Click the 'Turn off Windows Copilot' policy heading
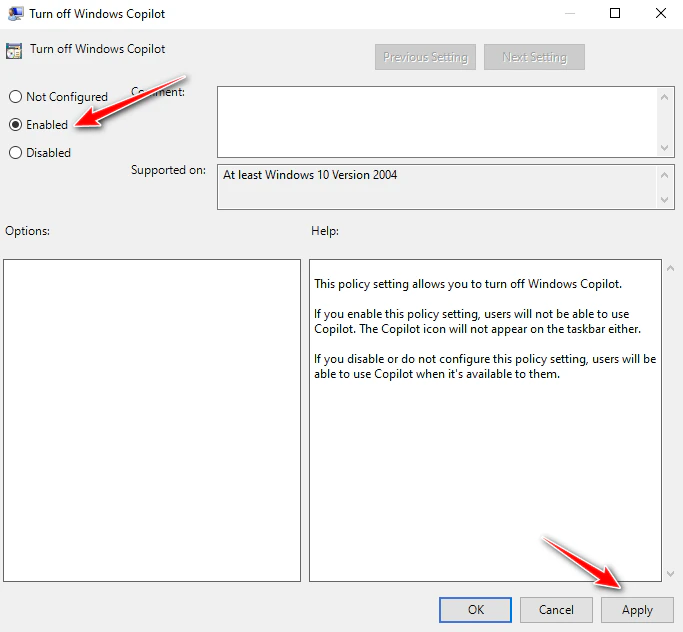683x632 pixels. [x=98, y=49]
